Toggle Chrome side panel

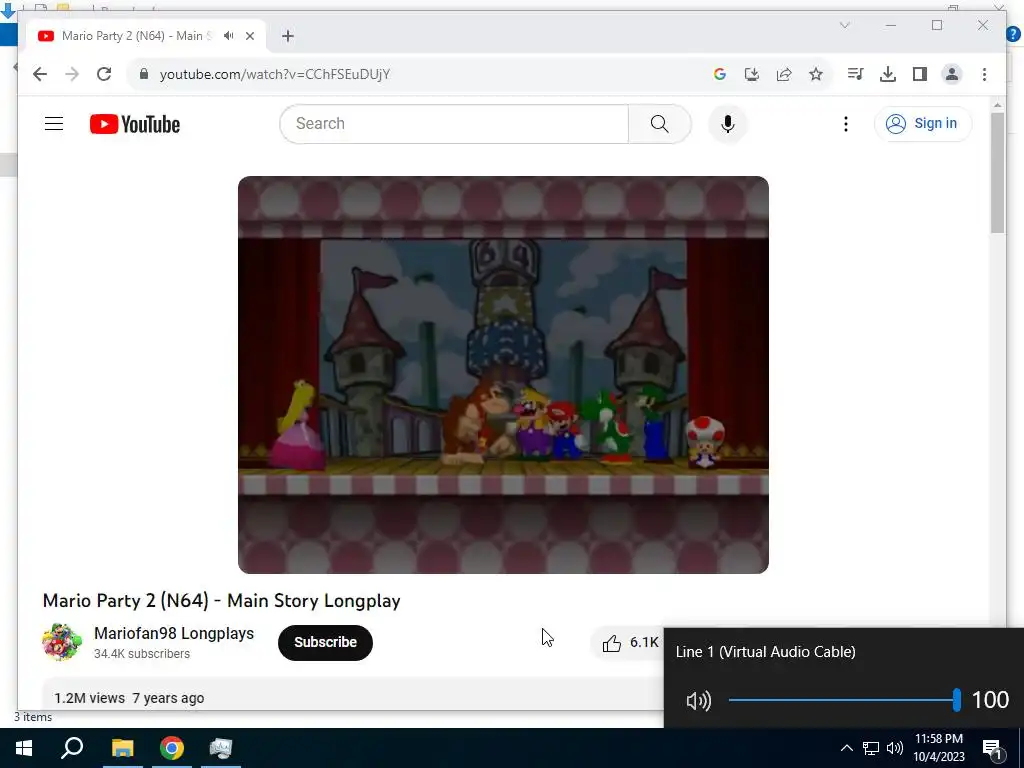point(920,74)
